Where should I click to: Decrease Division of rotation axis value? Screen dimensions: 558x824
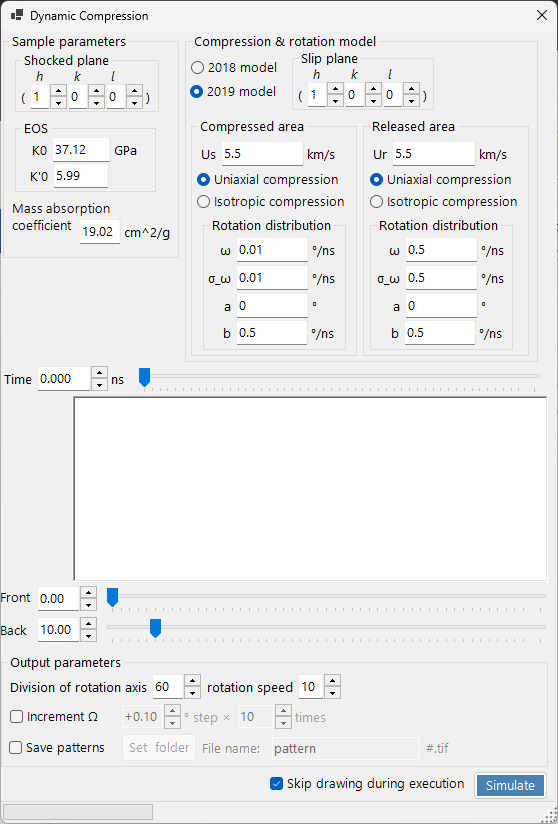(x=192, y=693)
